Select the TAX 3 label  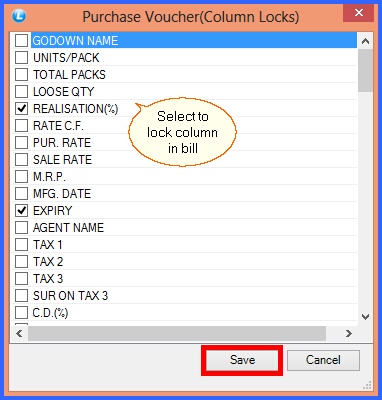coord(48,279)
